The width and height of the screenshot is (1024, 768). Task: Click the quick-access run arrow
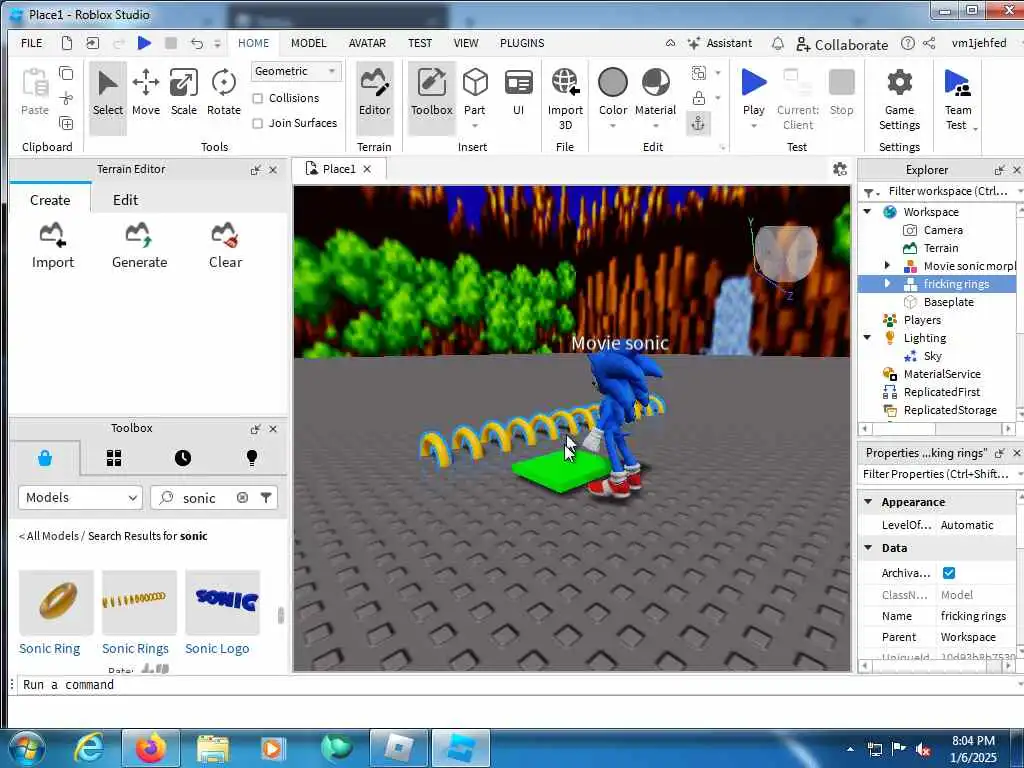click(x=144, y=43)
